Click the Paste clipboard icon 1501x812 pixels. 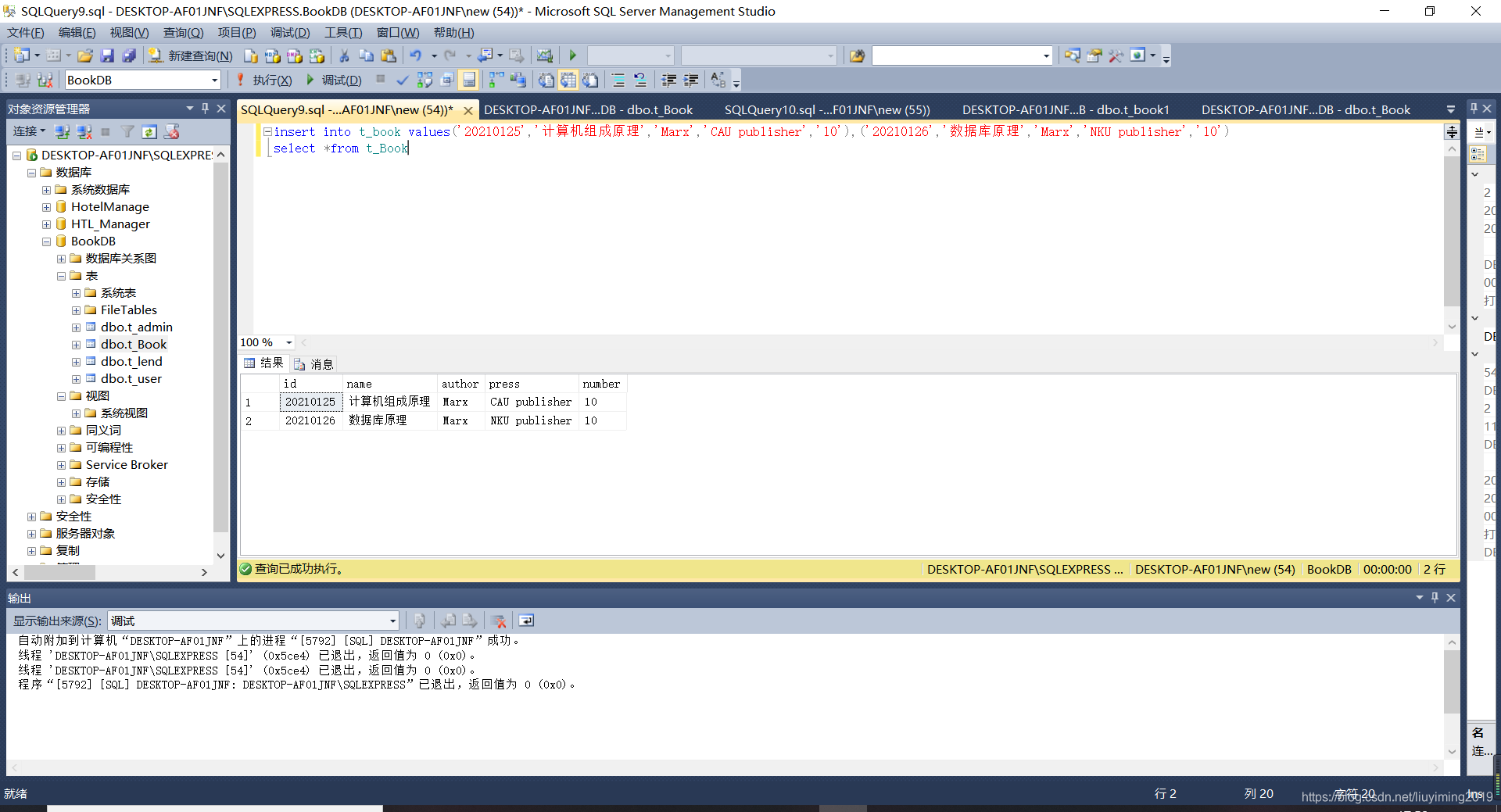pyautogui.click(x=388, y=55)
